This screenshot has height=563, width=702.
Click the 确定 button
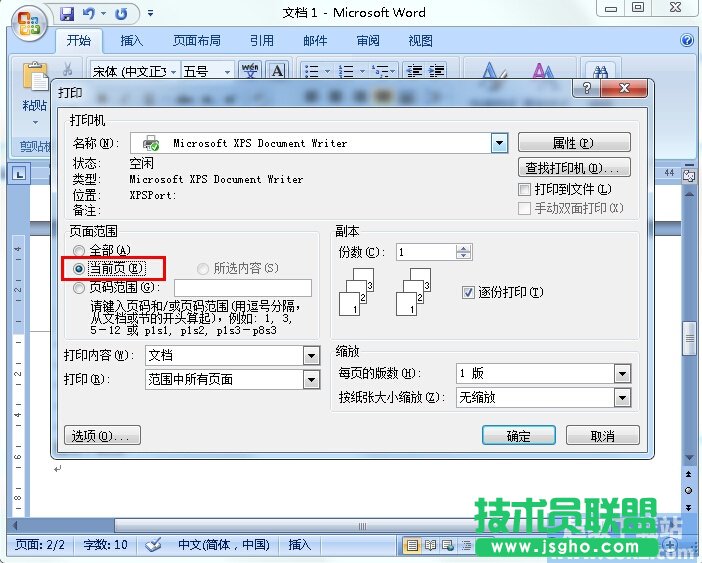(x=518, y=436)
